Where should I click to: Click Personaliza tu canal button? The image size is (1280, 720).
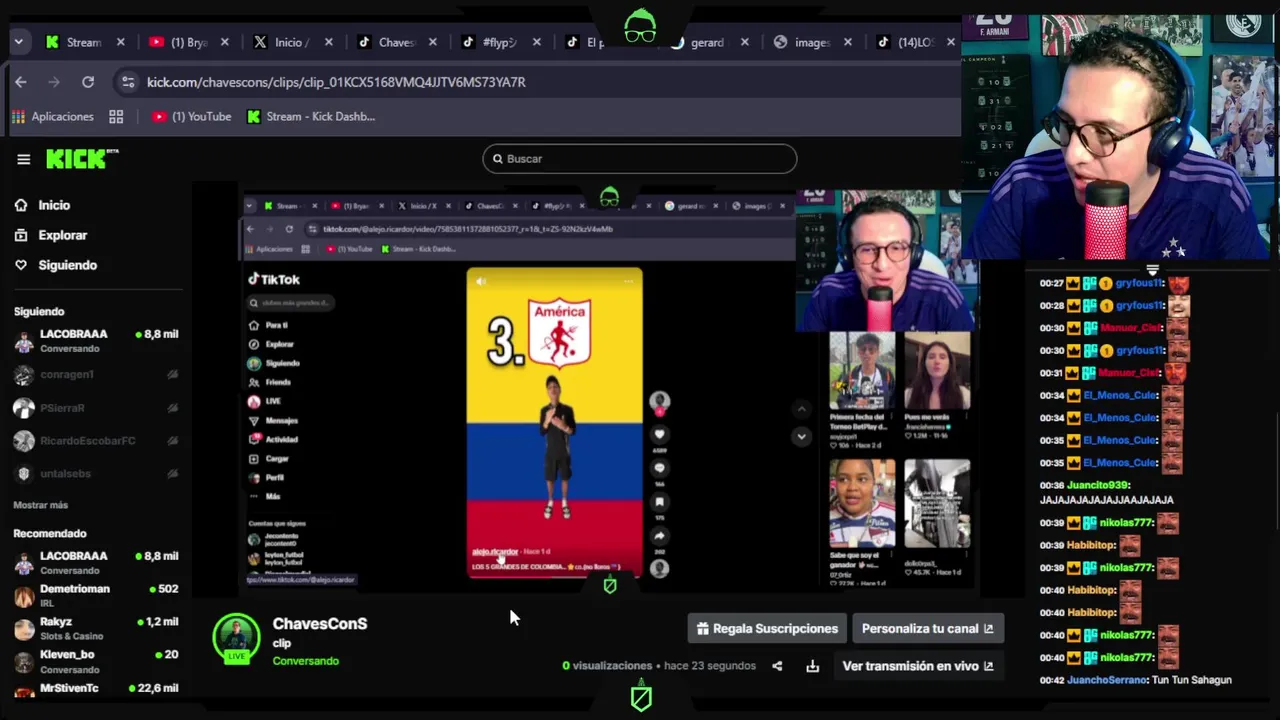[928, 628]
